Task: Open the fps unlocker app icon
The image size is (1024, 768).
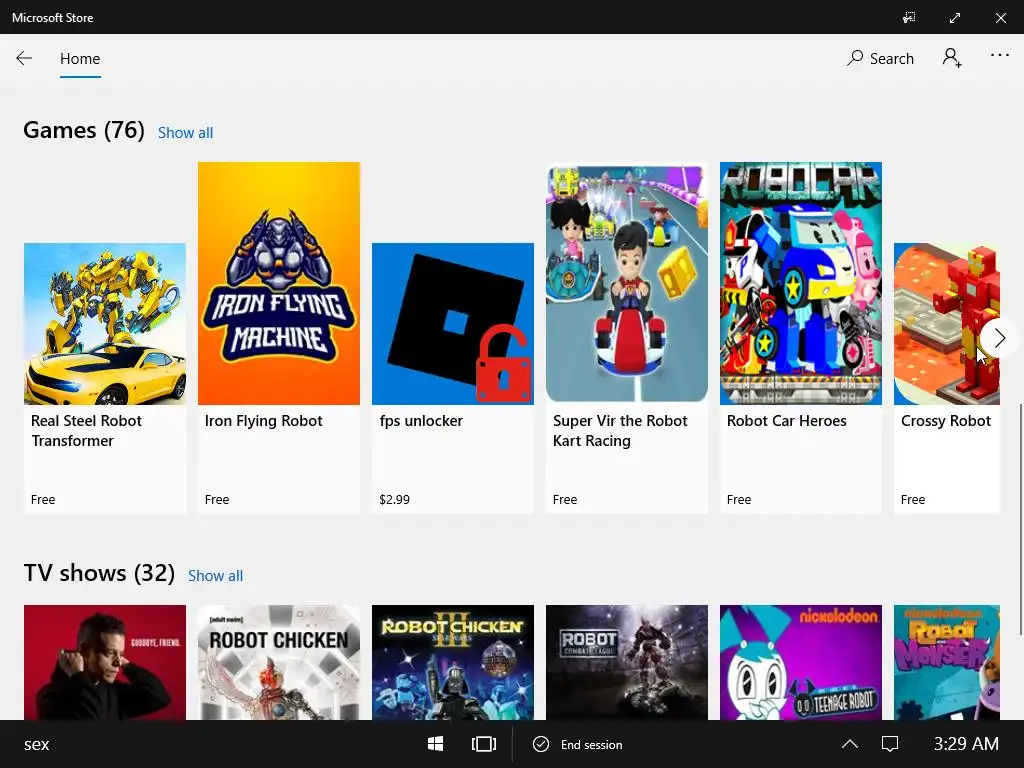Action: coord(453,324)
